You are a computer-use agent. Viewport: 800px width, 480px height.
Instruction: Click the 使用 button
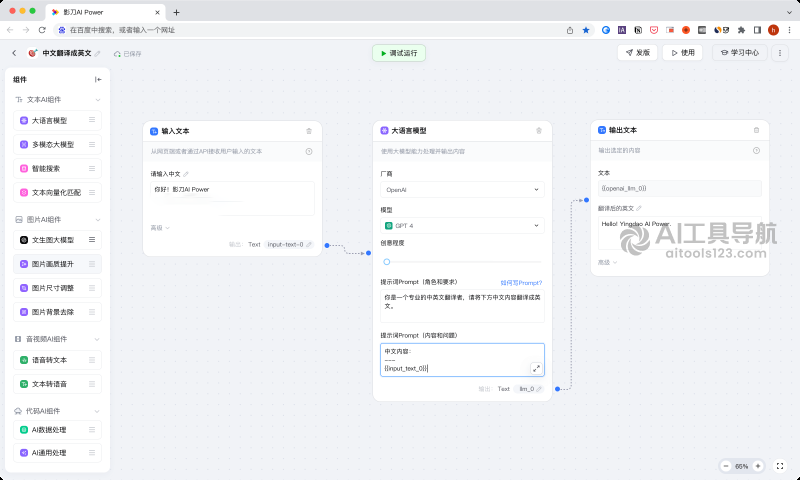(x=683, y=53)
